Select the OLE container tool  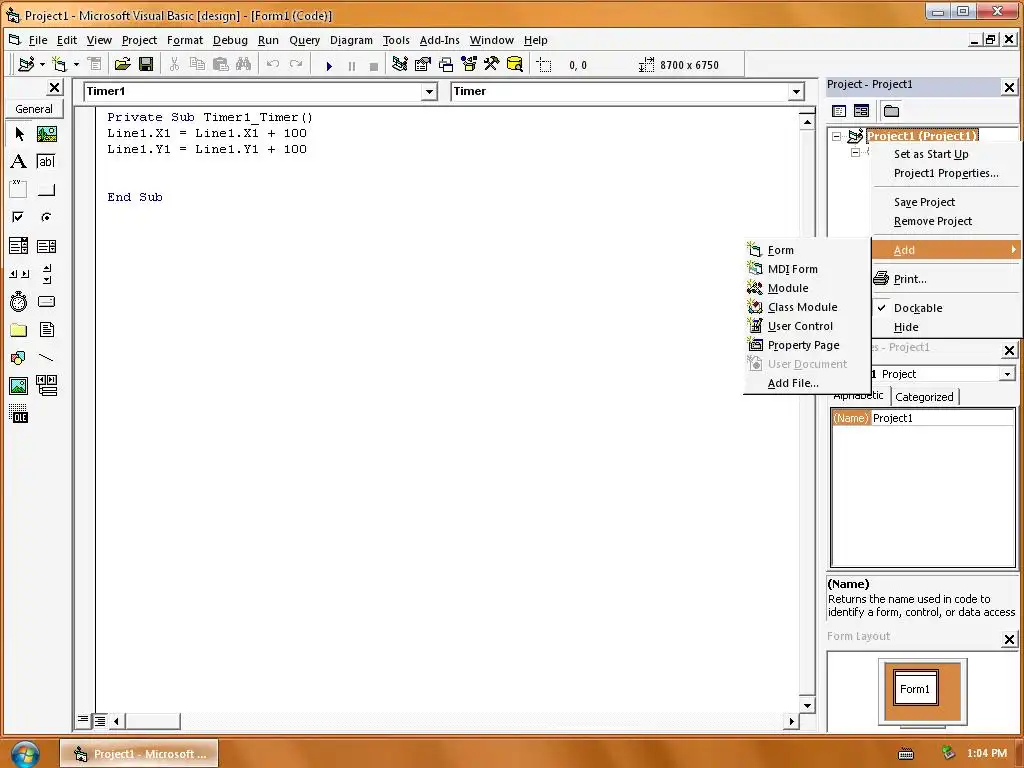pos(19,414)
